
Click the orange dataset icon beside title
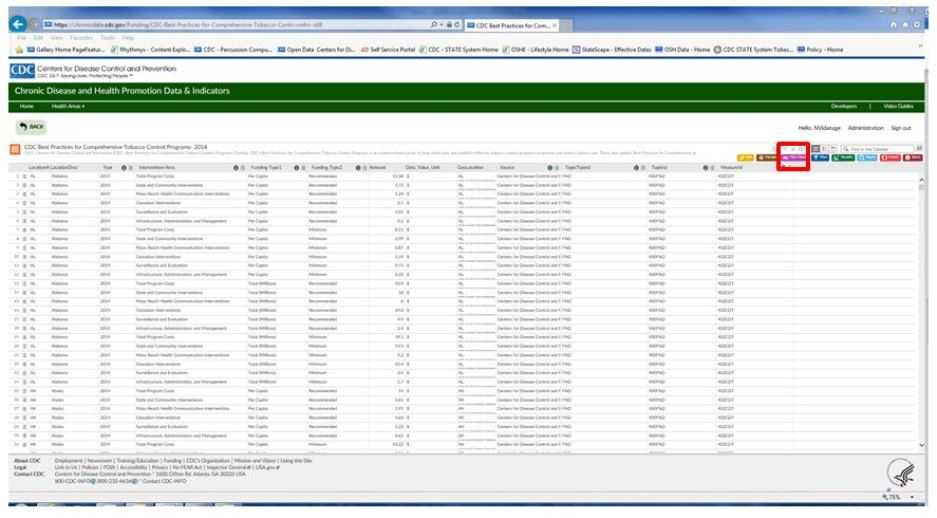point(15,149)
